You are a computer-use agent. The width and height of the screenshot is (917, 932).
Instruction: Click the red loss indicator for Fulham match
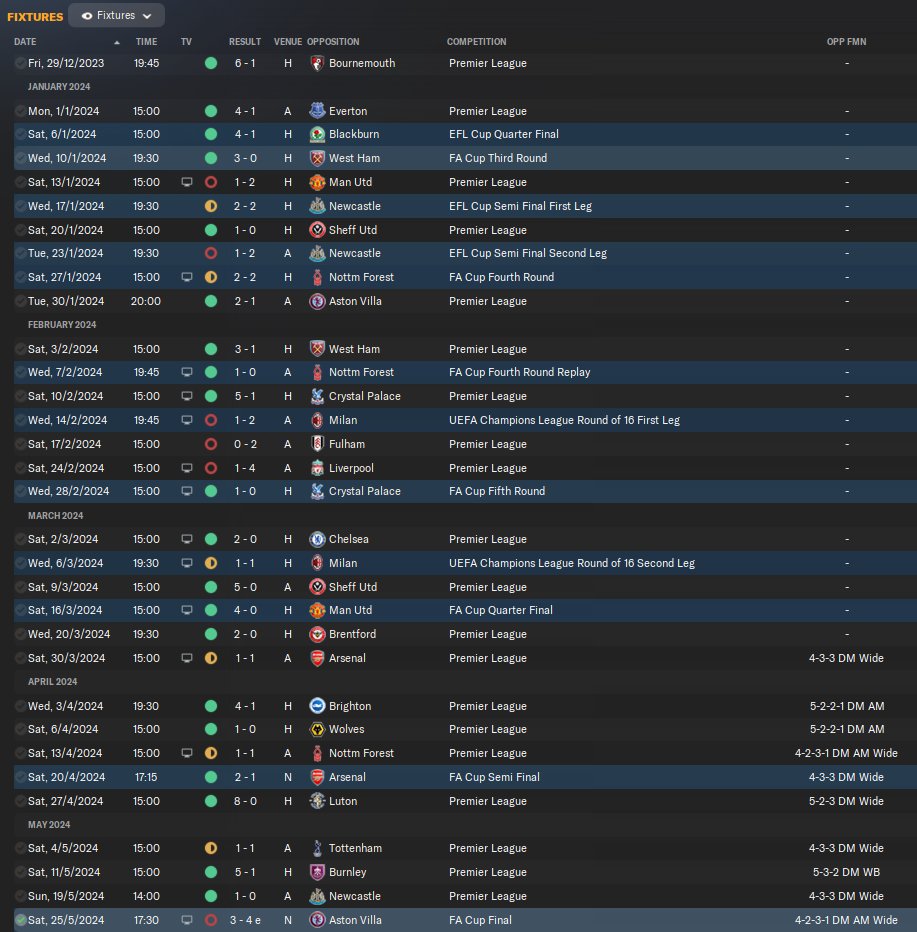pyautogui.click(x=211, y=444)
